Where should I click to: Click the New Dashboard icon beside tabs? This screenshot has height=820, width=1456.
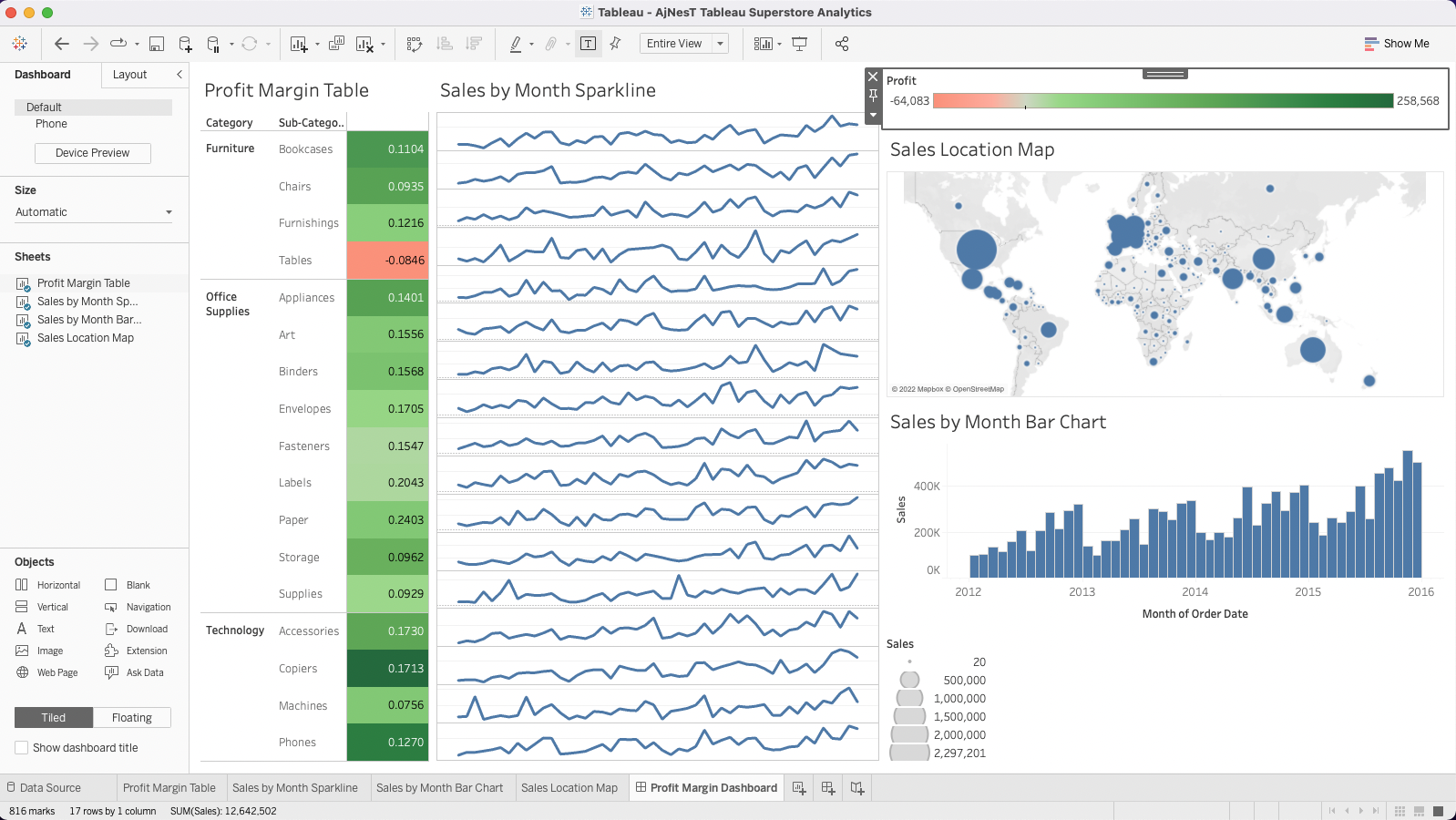(x=828, y=788)
